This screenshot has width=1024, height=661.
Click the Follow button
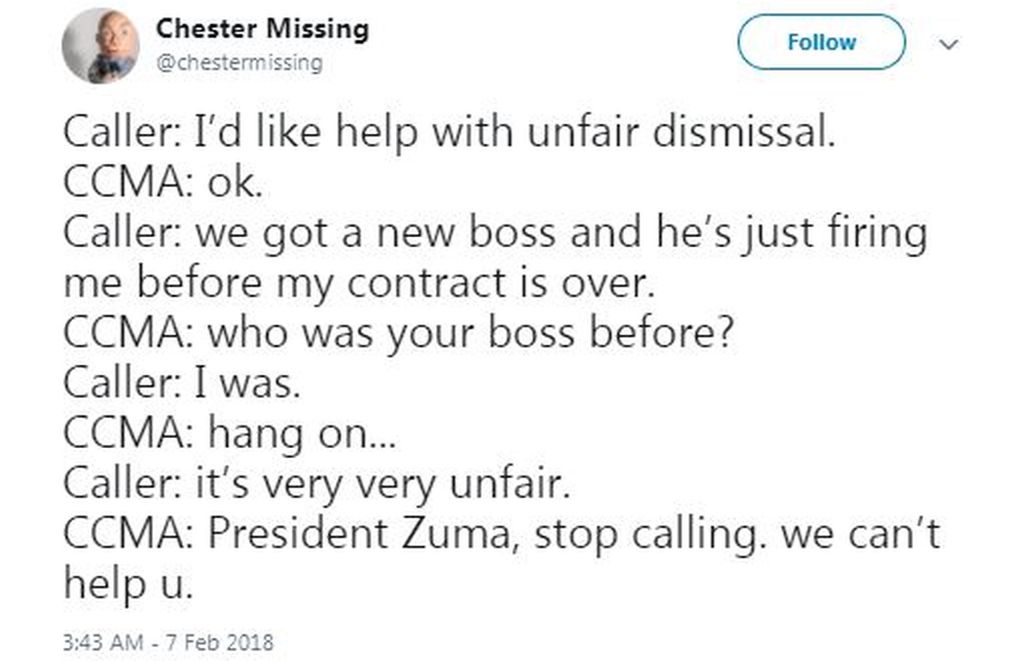tap(821, 43)
